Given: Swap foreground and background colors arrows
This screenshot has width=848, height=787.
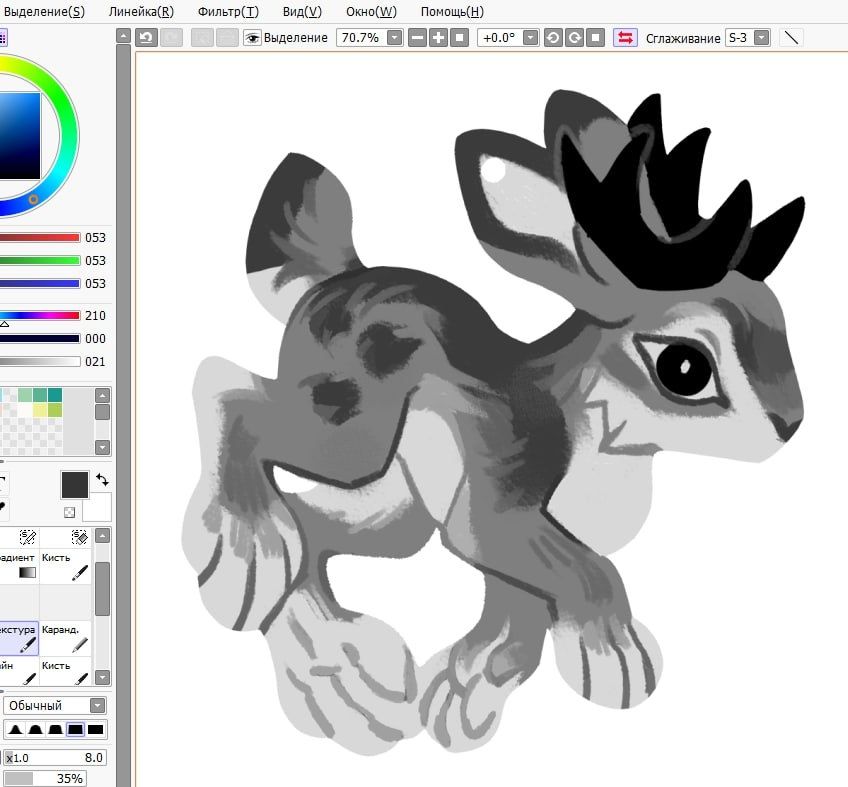Looking at the screenshot, I should click(x=102, y=479).
